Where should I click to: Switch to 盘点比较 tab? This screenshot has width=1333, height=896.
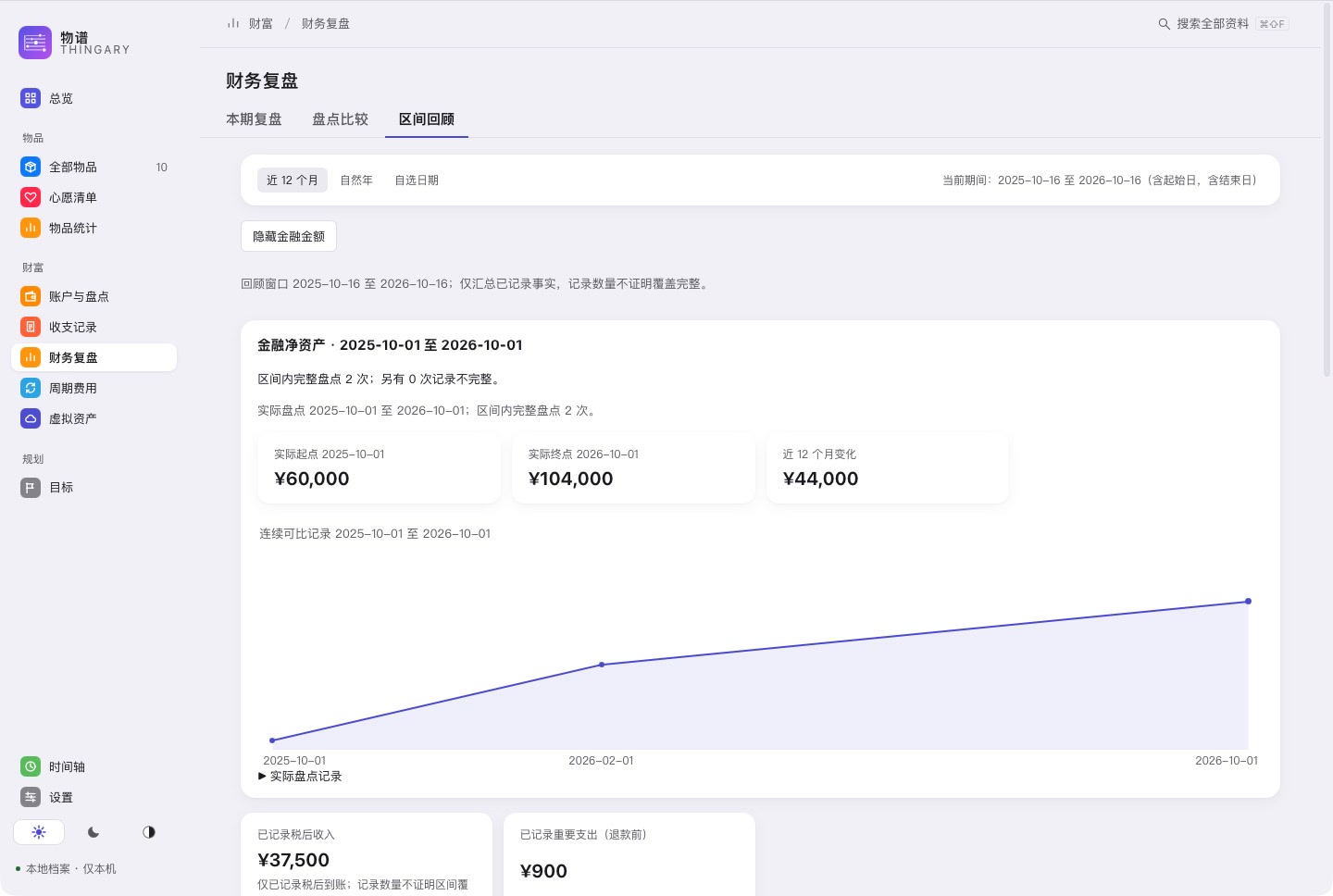tap(341, 119)
